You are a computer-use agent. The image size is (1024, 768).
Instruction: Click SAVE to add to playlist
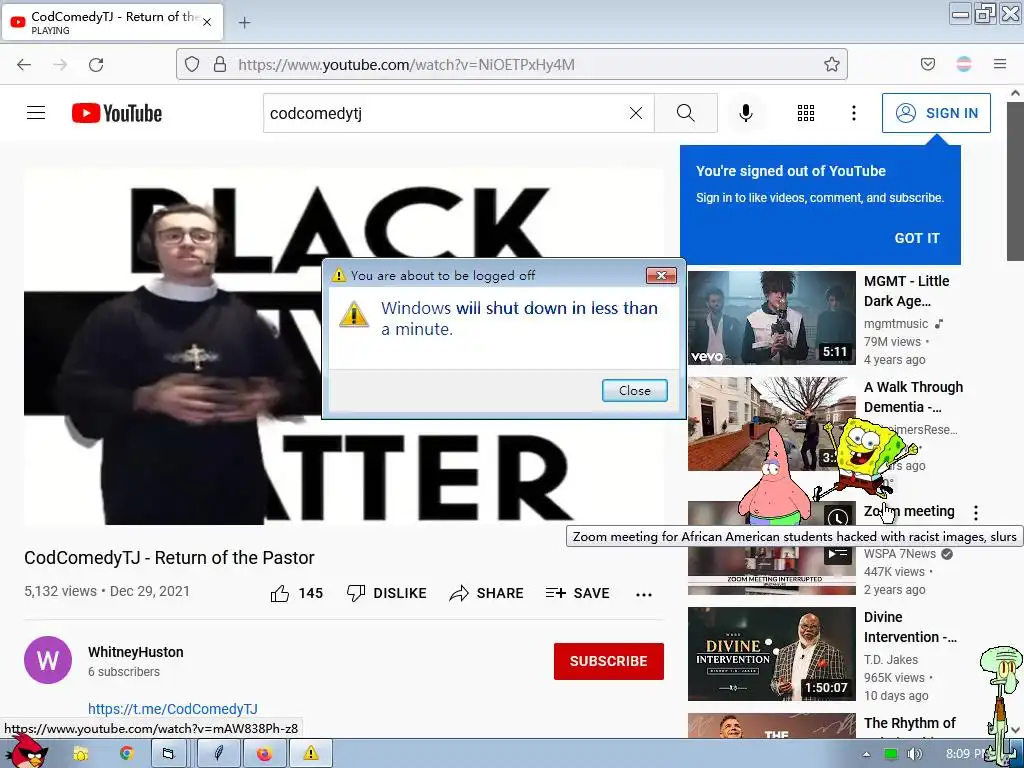coord(577,593)
